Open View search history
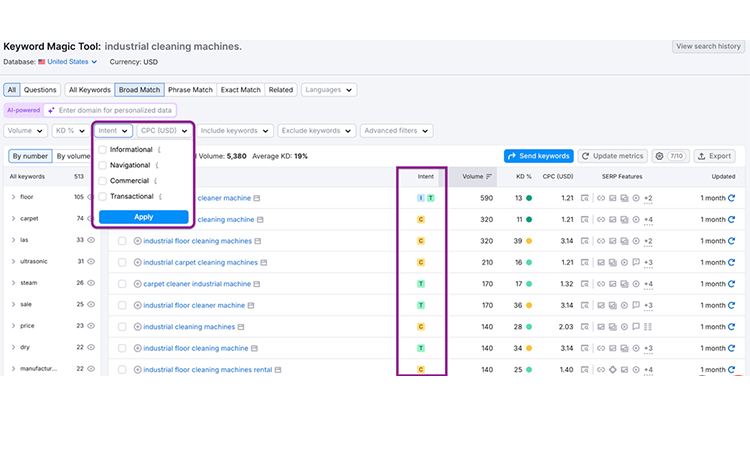Image resolution: width=750 pixels, height=450 pixels. point(708,46)
